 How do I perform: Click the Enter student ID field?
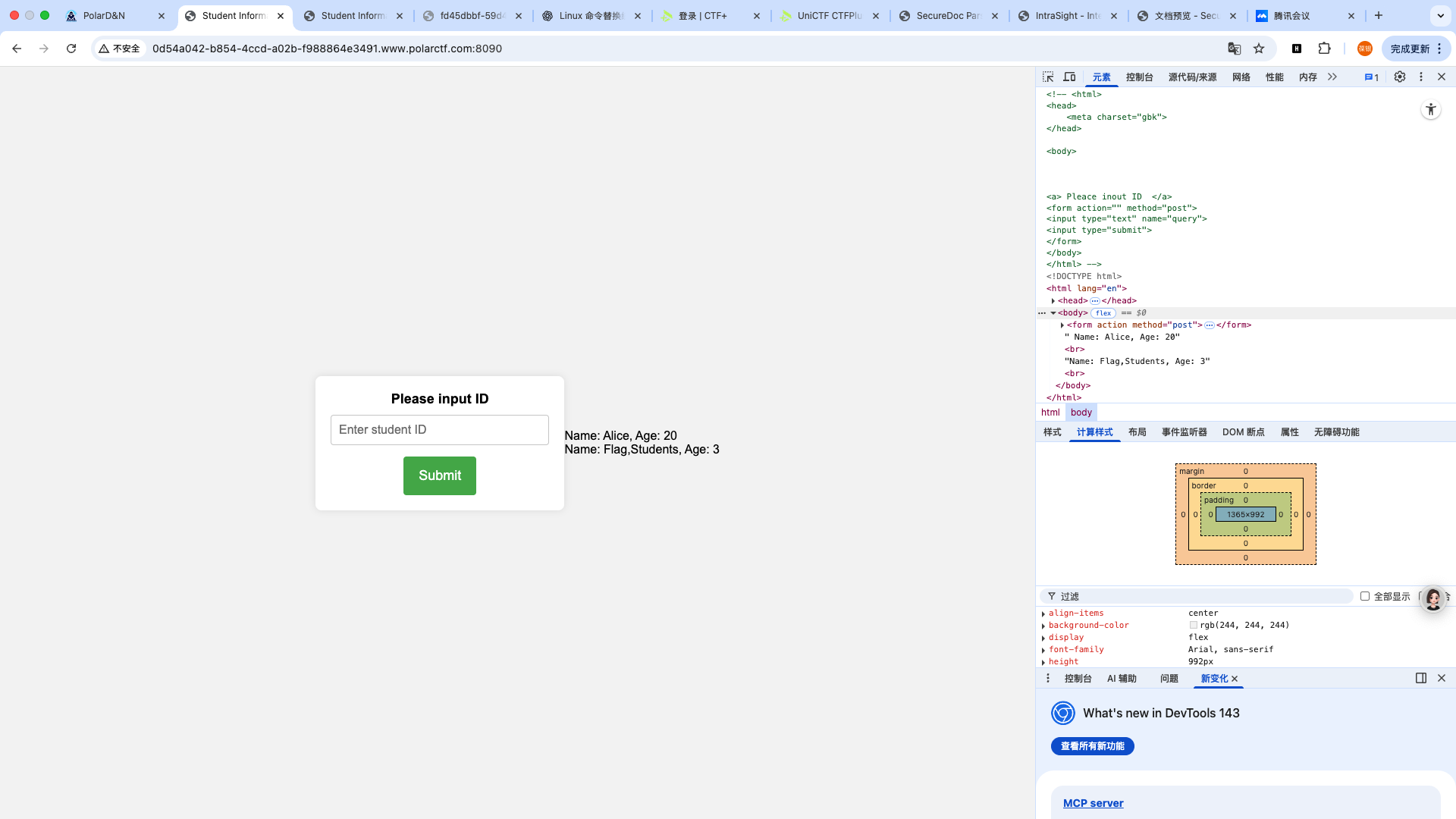(440, 430)
